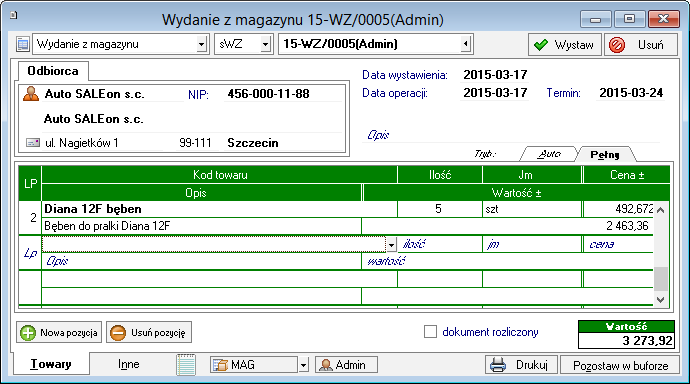Click the Wartość ± column header
The width and height of the screenshot is (690, 384).
click(x=516, y=193)
